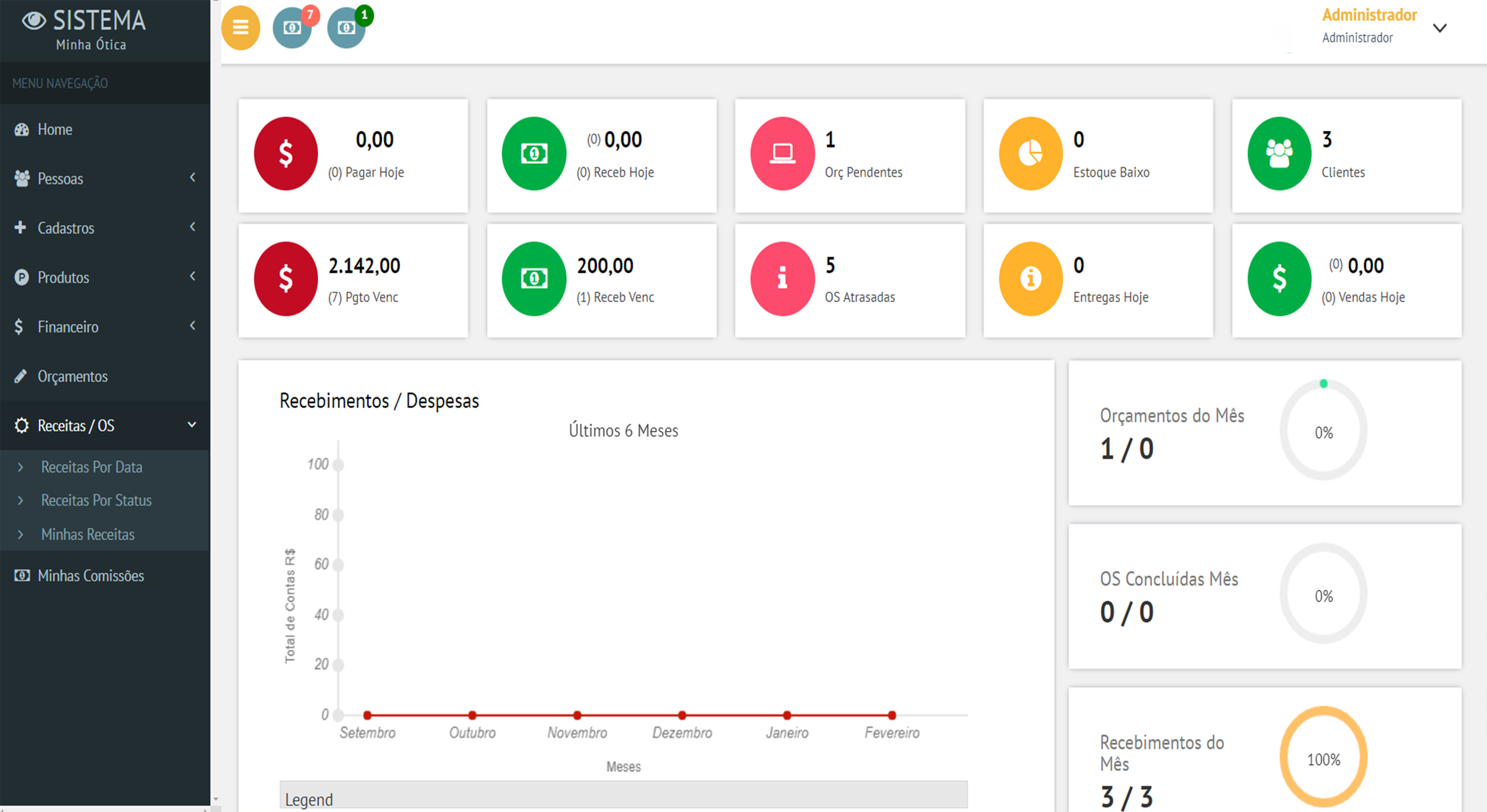Open the Orç Pendentes label
The width and height of the screenshot is (1487, 812).
[864, 172]
